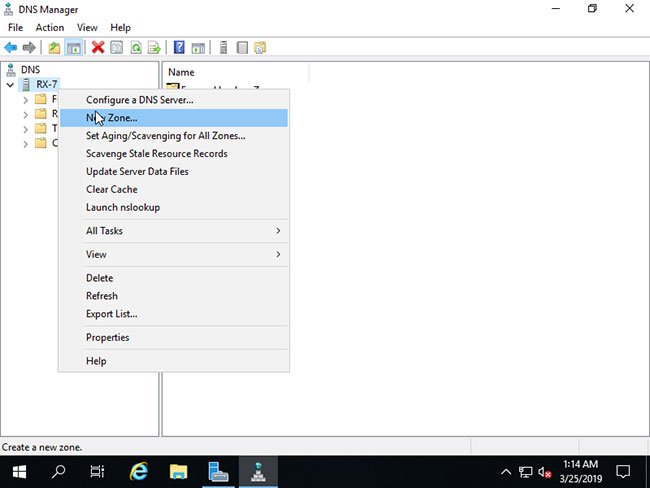650x488 pixels.
Task: Open the Windows Start menu
Action: coord(19,472)
